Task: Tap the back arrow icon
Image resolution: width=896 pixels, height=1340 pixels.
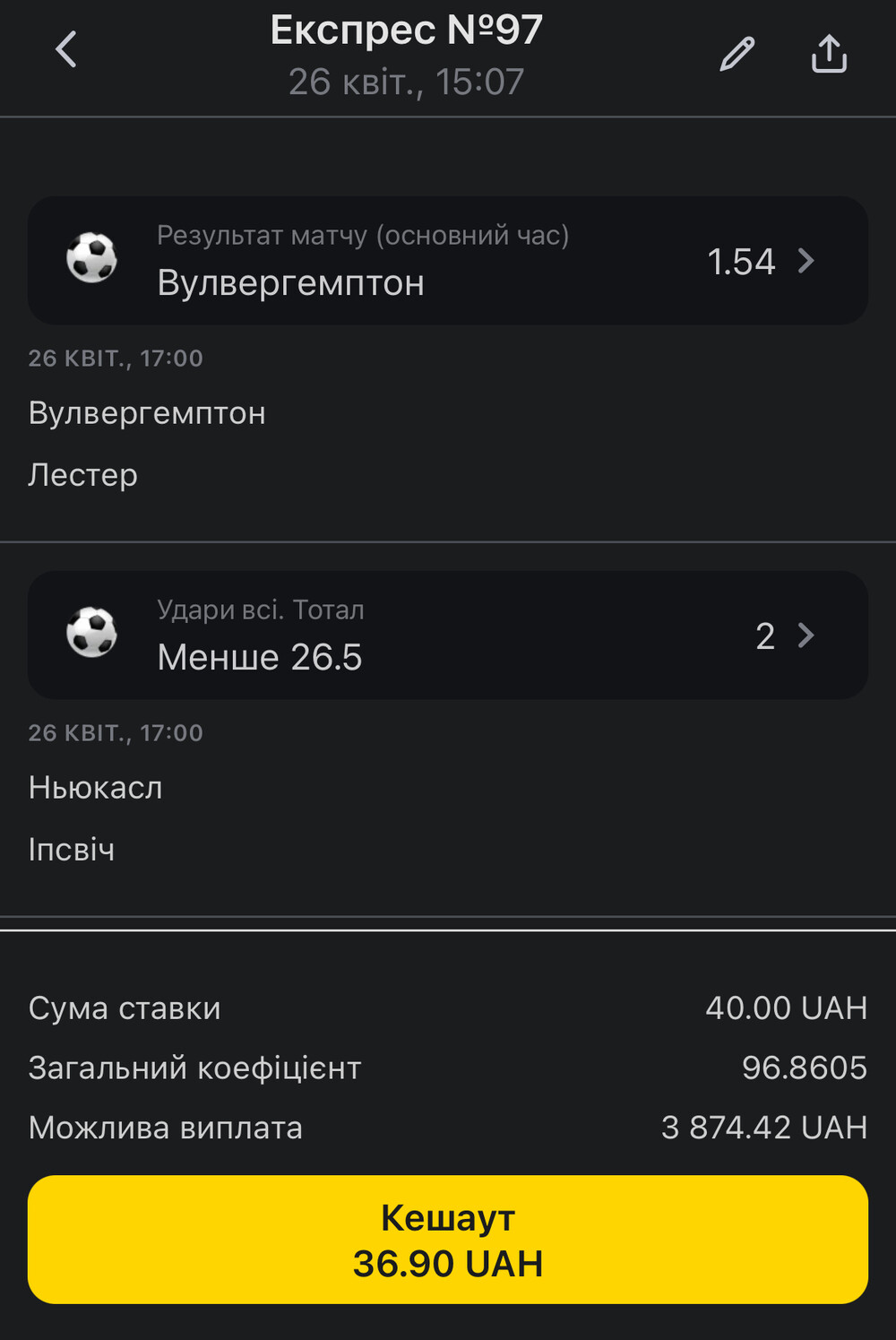Action: click(66, 49)
